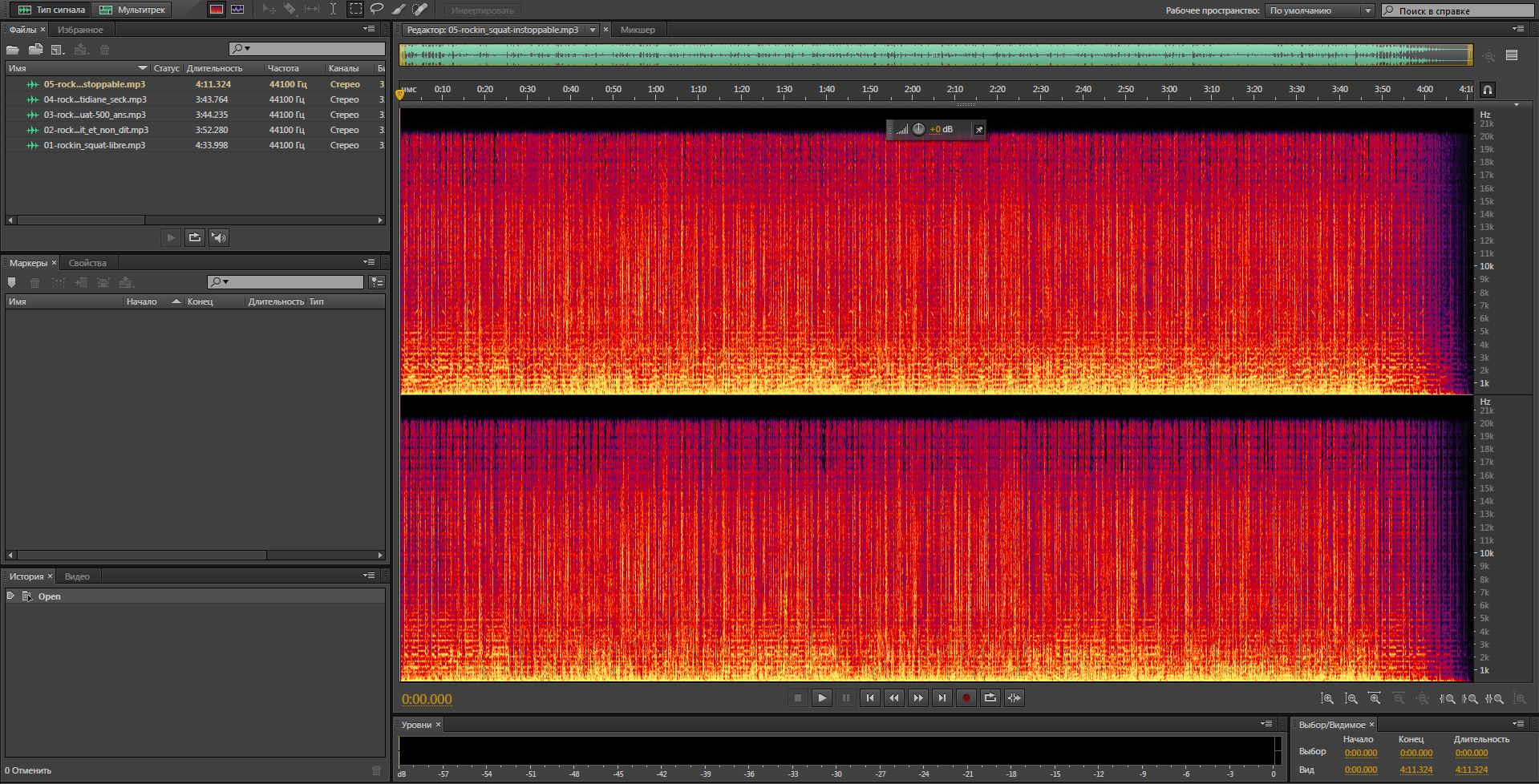Screen dimensions: 1539x784
Task: Add a new cue marker
Action: pos(11,283)
